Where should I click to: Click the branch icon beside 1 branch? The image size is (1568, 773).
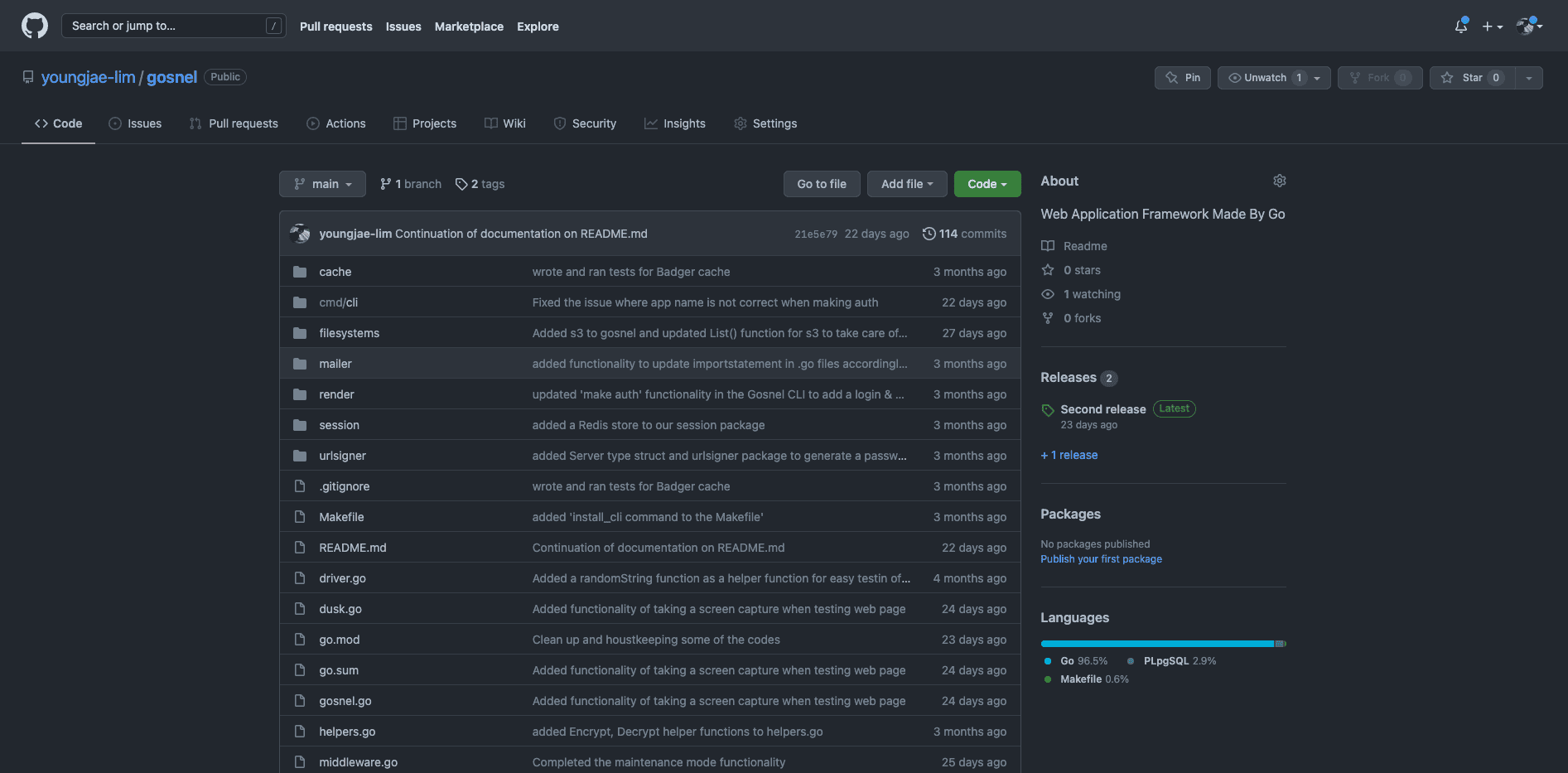(x=385, y=184)
